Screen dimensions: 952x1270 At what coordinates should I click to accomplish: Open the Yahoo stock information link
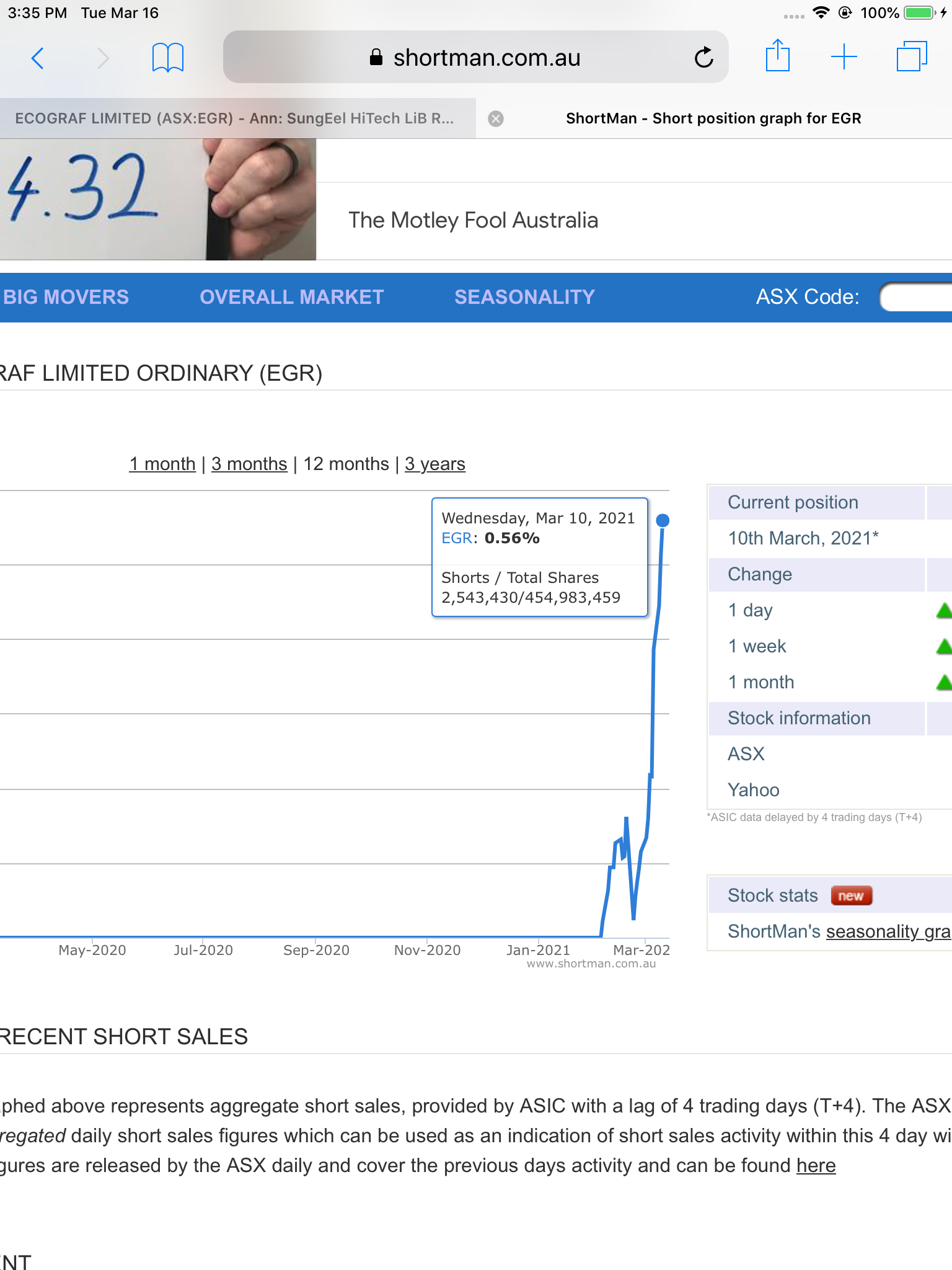click(x=753, y=790)
